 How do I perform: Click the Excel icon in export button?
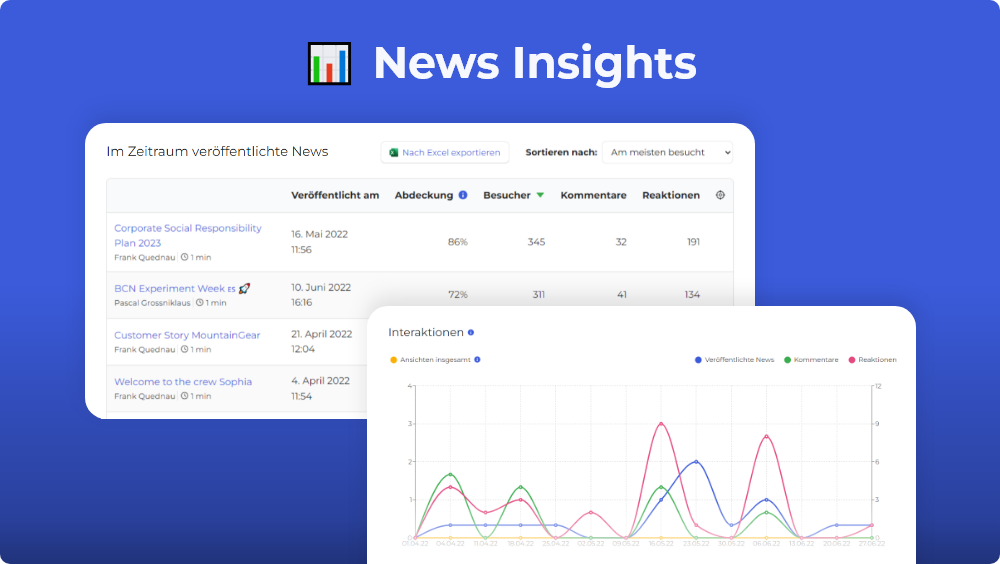coord(393,152)
